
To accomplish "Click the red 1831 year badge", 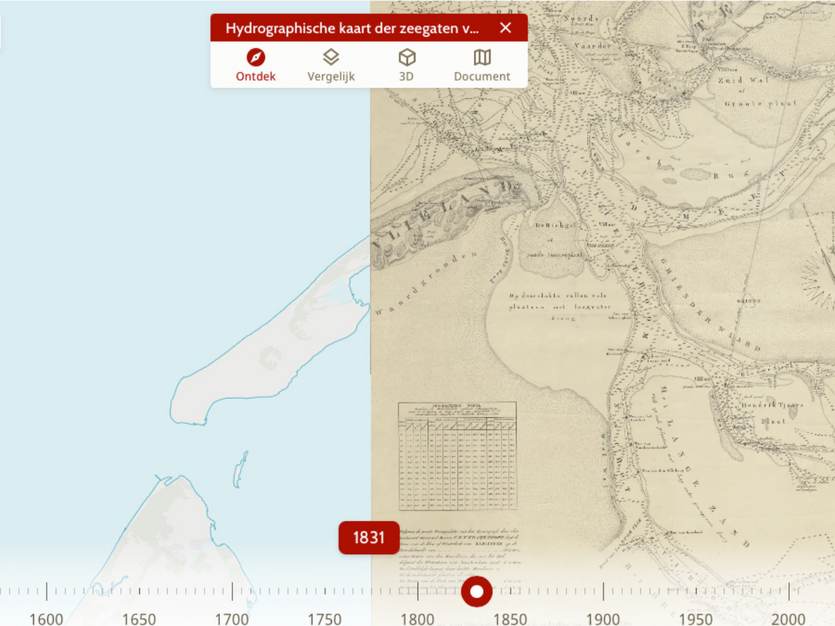I will pyautogui.click(x=369, y=538).
